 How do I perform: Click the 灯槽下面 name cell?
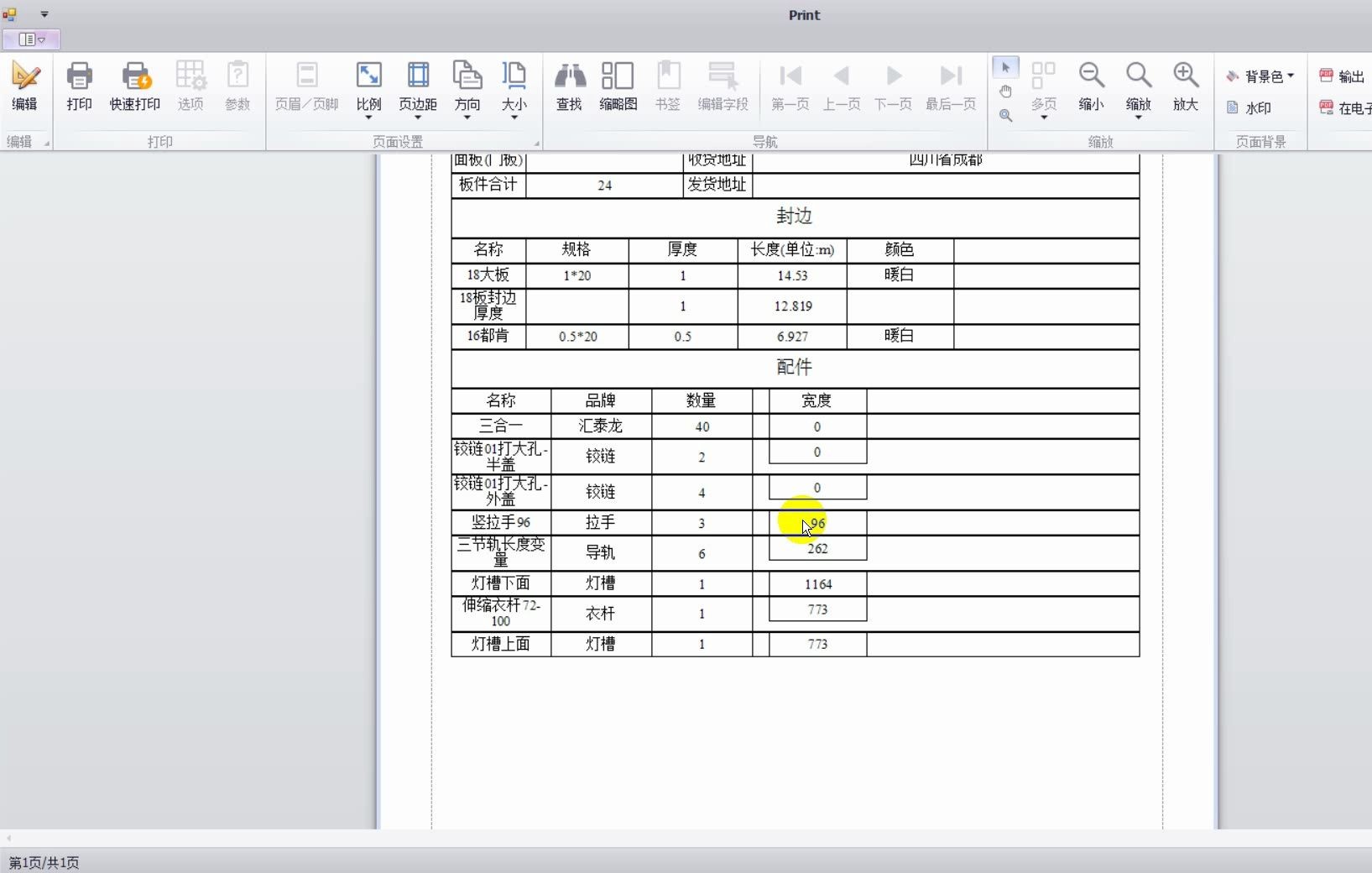(501, 583)
